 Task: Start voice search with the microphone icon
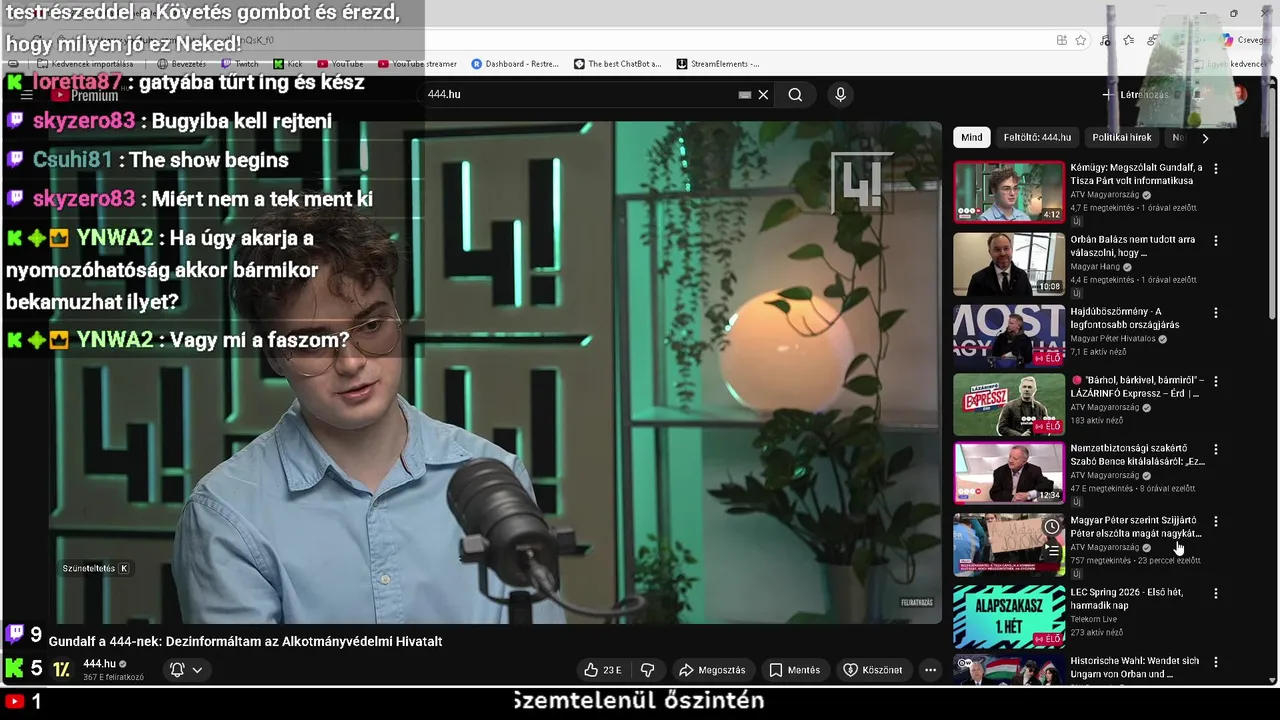[840, 94]
